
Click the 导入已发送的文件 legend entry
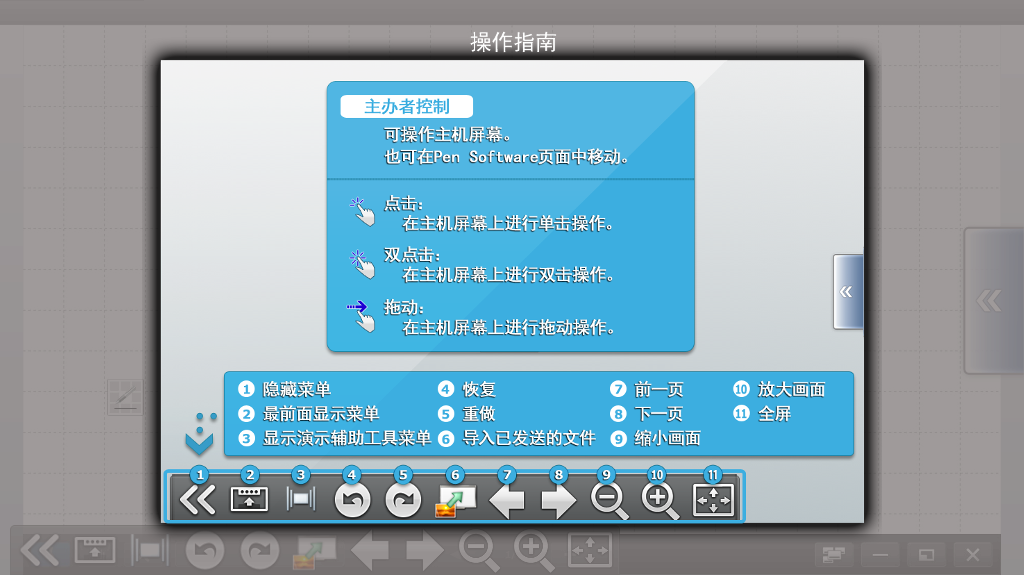[529, 438]
